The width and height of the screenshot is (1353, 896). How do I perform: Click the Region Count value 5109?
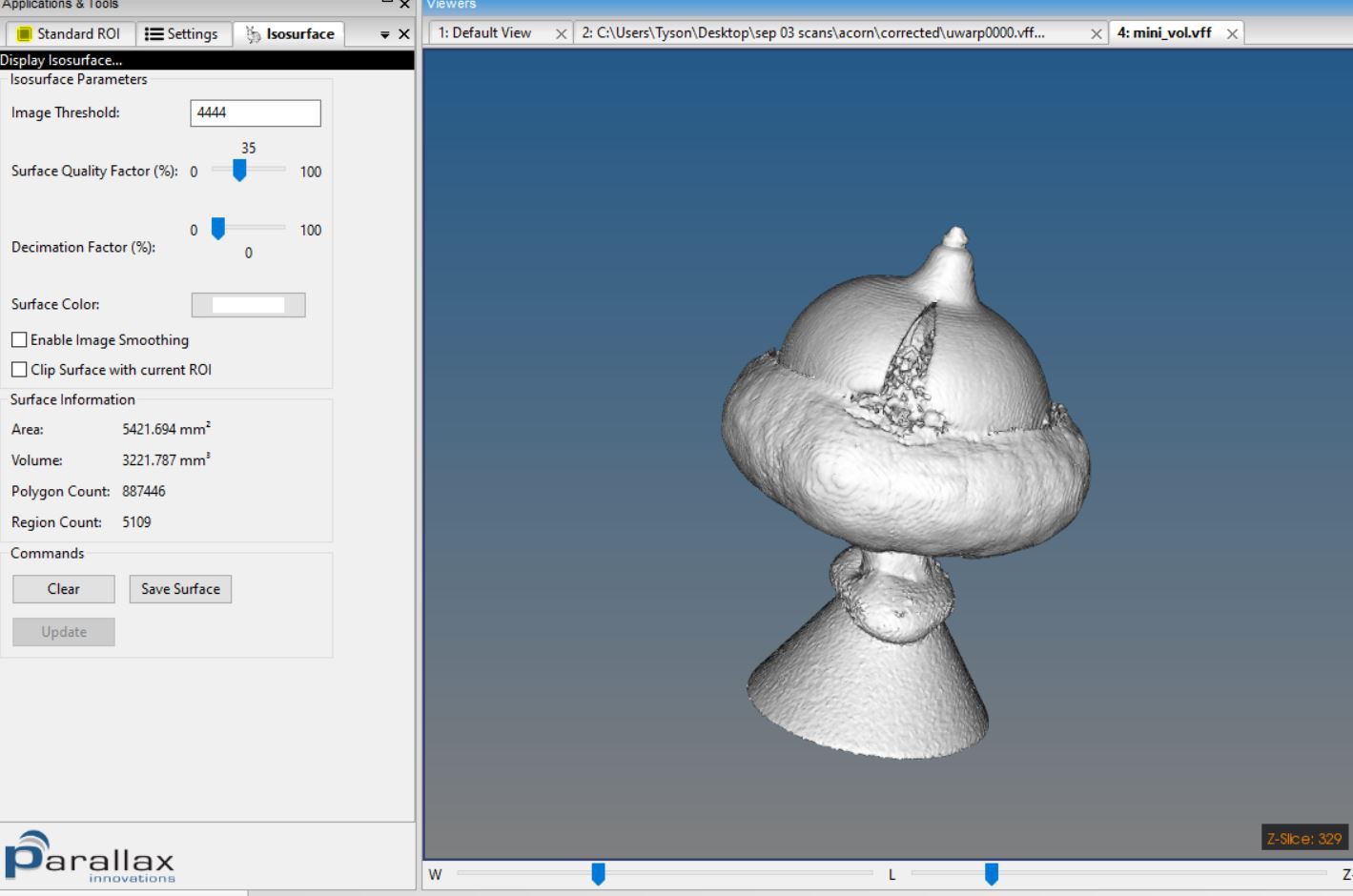point(136,522)
